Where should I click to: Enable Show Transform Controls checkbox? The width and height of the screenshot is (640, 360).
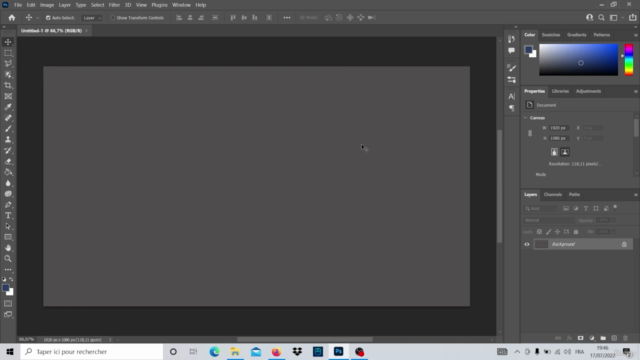coord(113,18)
